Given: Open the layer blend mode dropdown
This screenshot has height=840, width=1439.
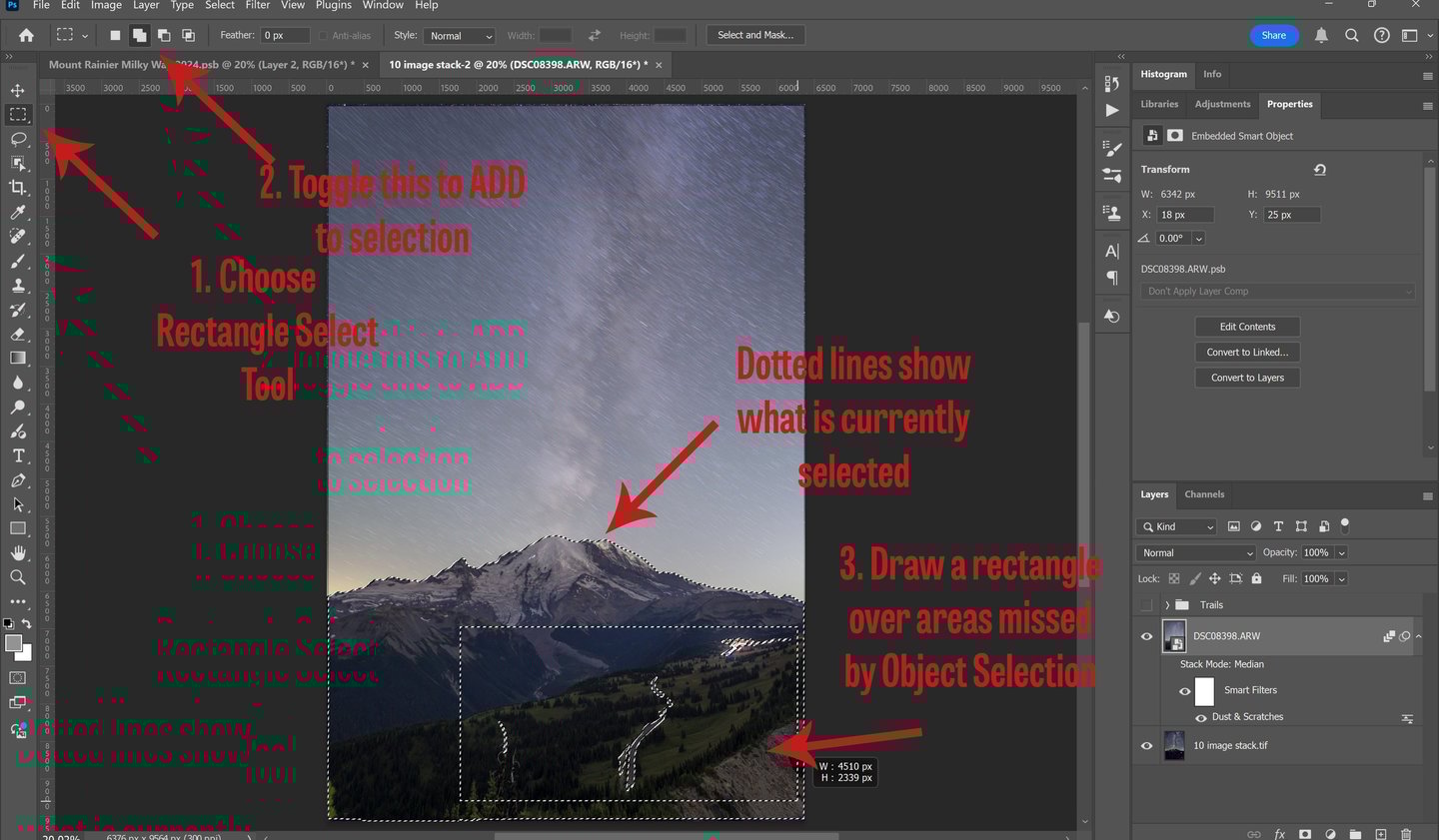Looking at the screenshot, I should point(1196,552).
